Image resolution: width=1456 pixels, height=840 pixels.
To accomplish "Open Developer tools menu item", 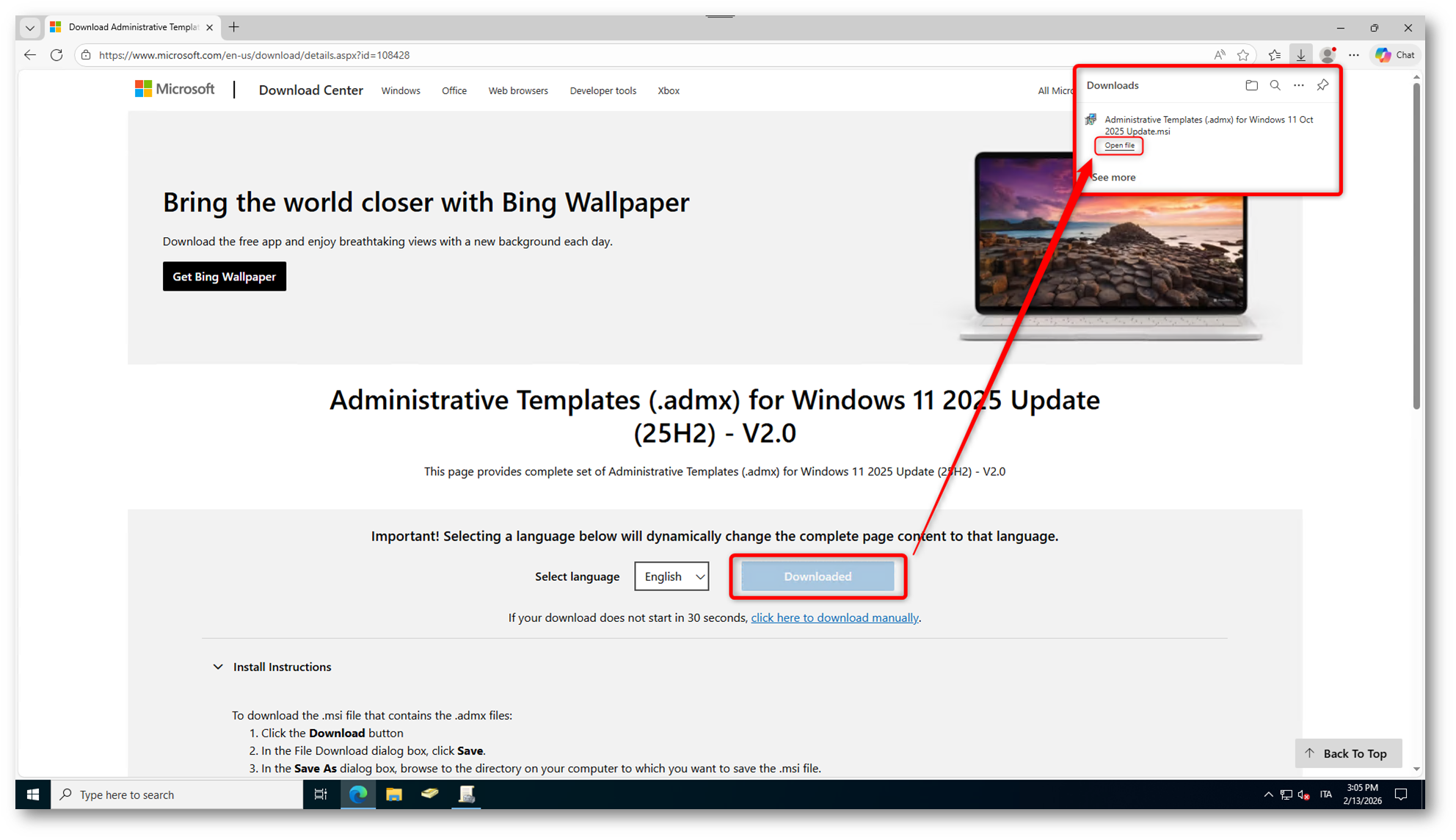I will click(603, 91).
